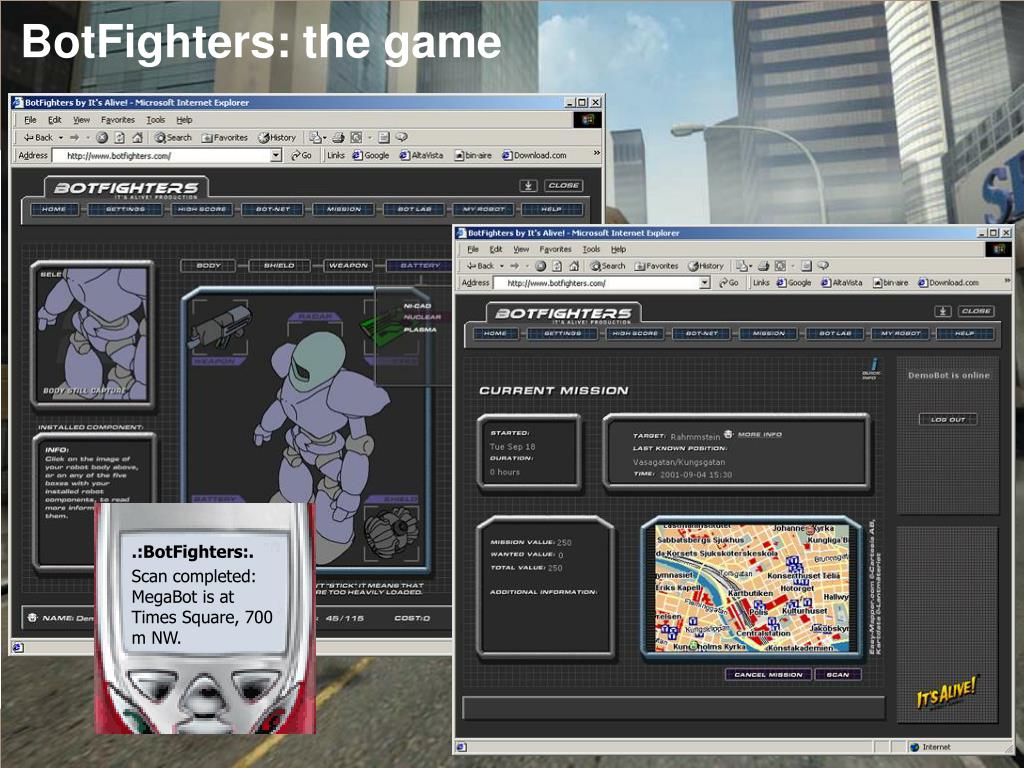Select BATTERY tab in Bot Lab

[x=420, y=266]
